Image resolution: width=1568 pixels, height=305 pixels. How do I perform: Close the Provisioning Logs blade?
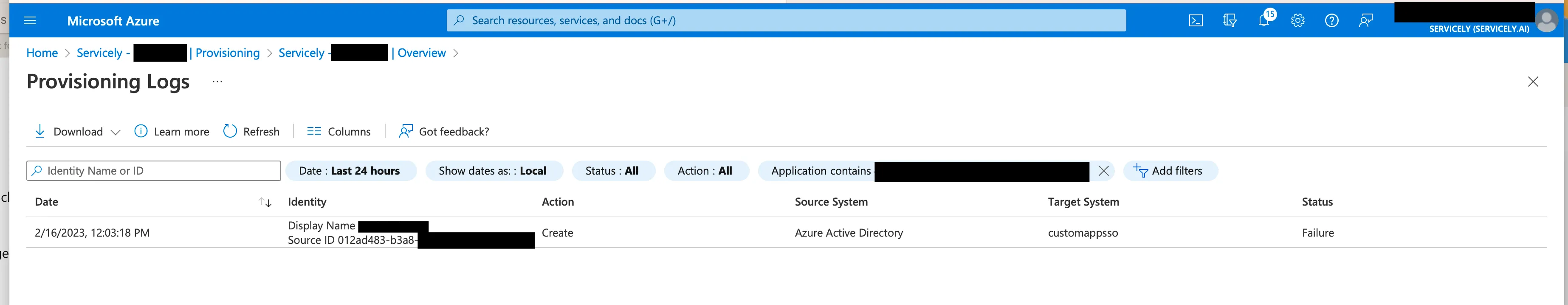[1533, 82]
